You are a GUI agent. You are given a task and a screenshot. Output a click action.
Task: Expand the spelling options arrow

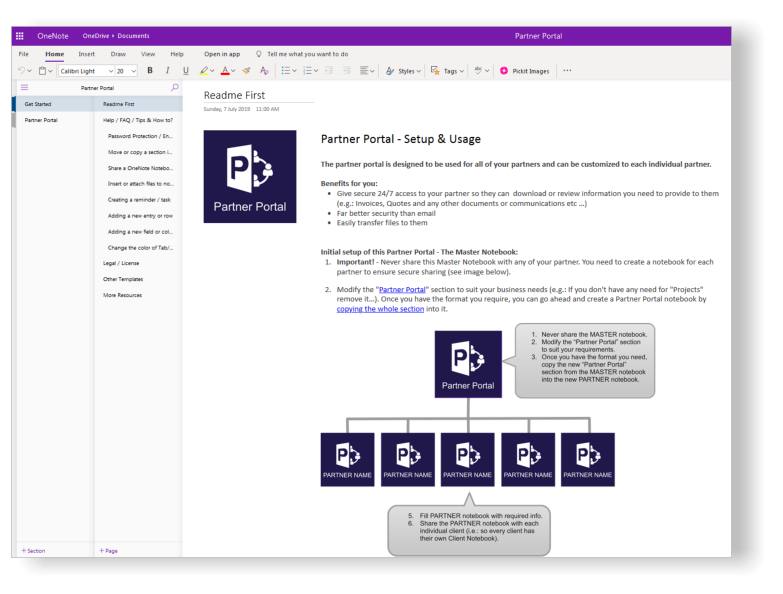(487, 71)
